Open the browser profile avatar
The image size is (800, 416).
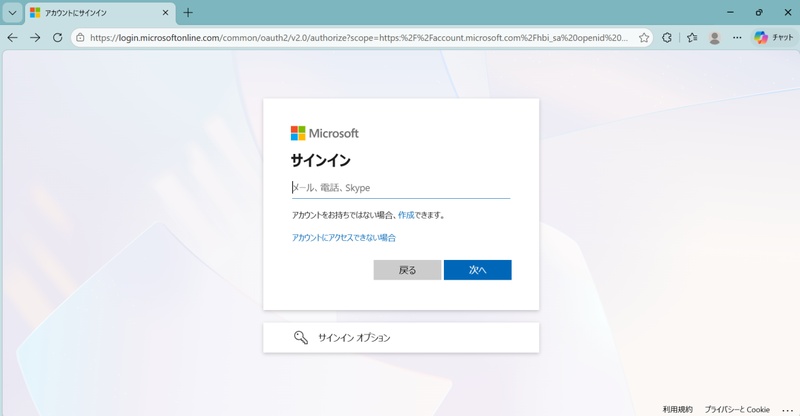click(x=715, y=37)
